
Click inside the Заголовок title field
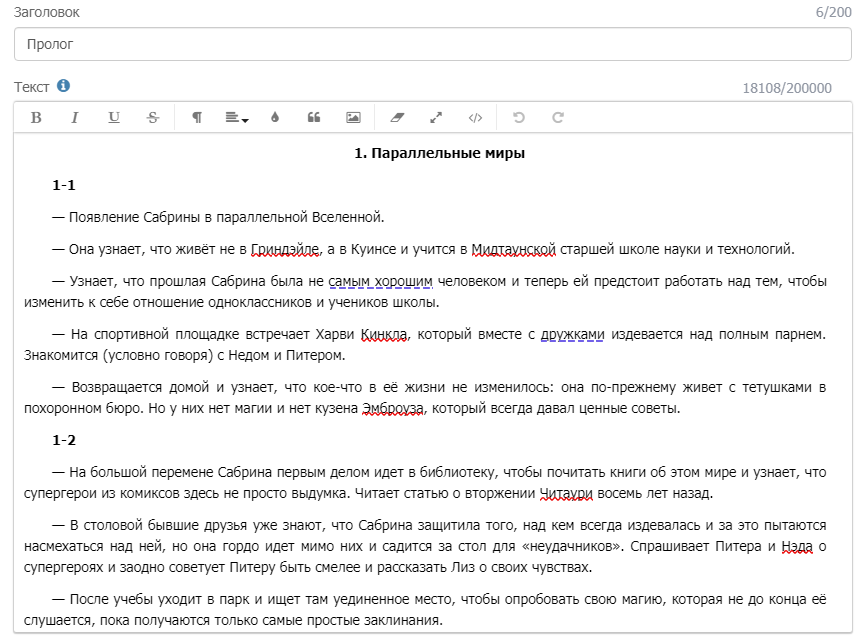[x=200, y=44]
